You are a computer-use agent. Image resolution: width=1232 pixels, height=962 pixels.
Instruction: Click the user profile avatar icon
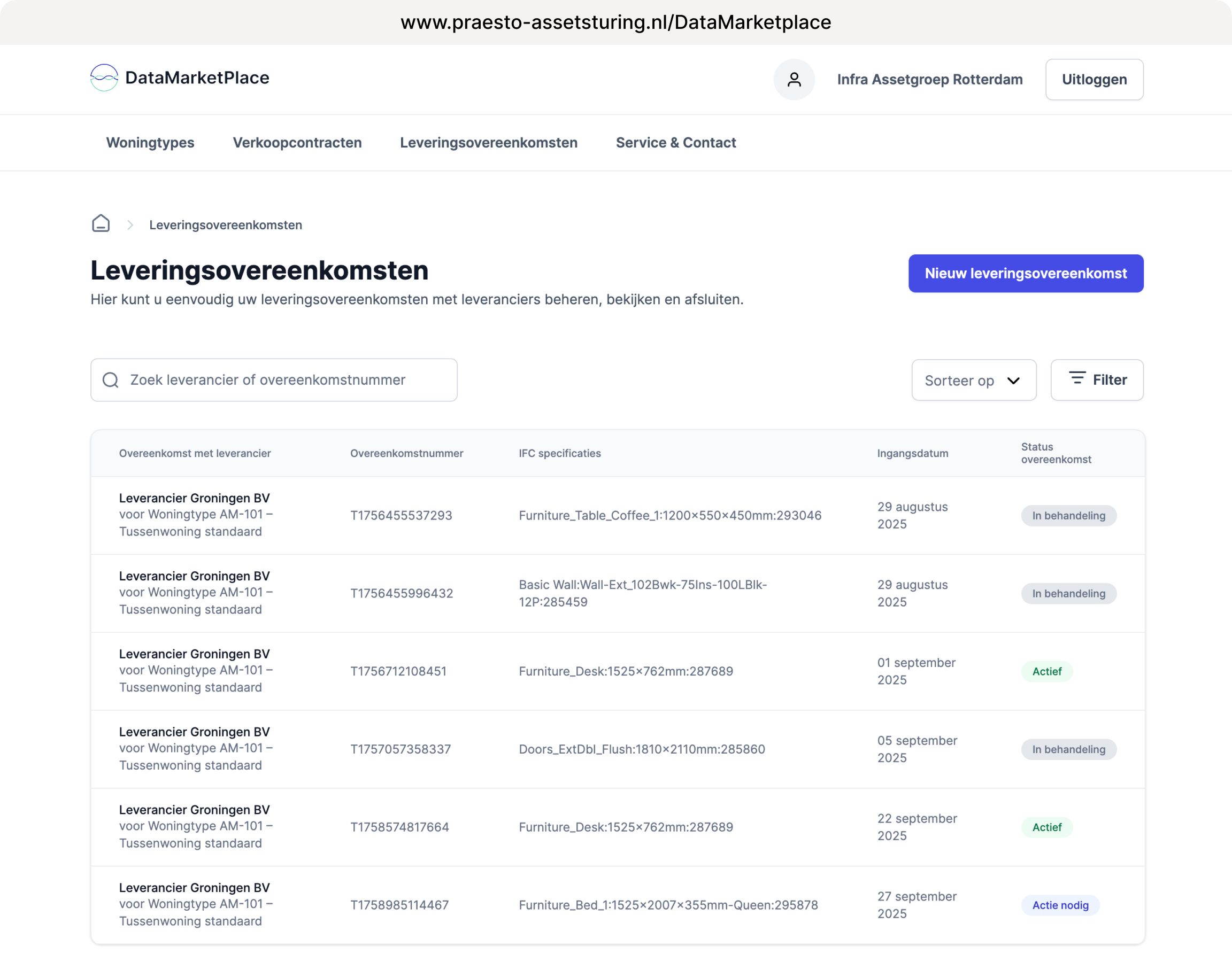pyautogui.click(x=794, y=80)
